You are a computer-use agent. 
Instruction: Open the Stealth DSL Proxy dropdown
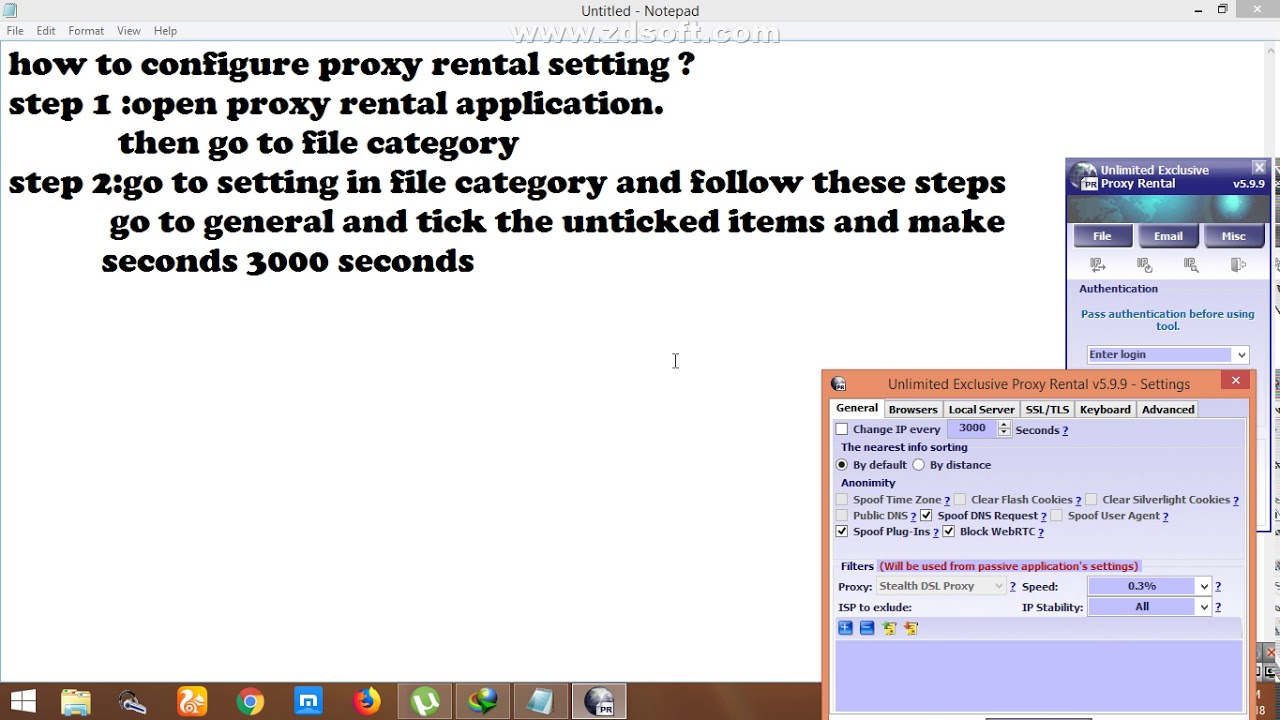pyautogui.click(x=940, y=587)
